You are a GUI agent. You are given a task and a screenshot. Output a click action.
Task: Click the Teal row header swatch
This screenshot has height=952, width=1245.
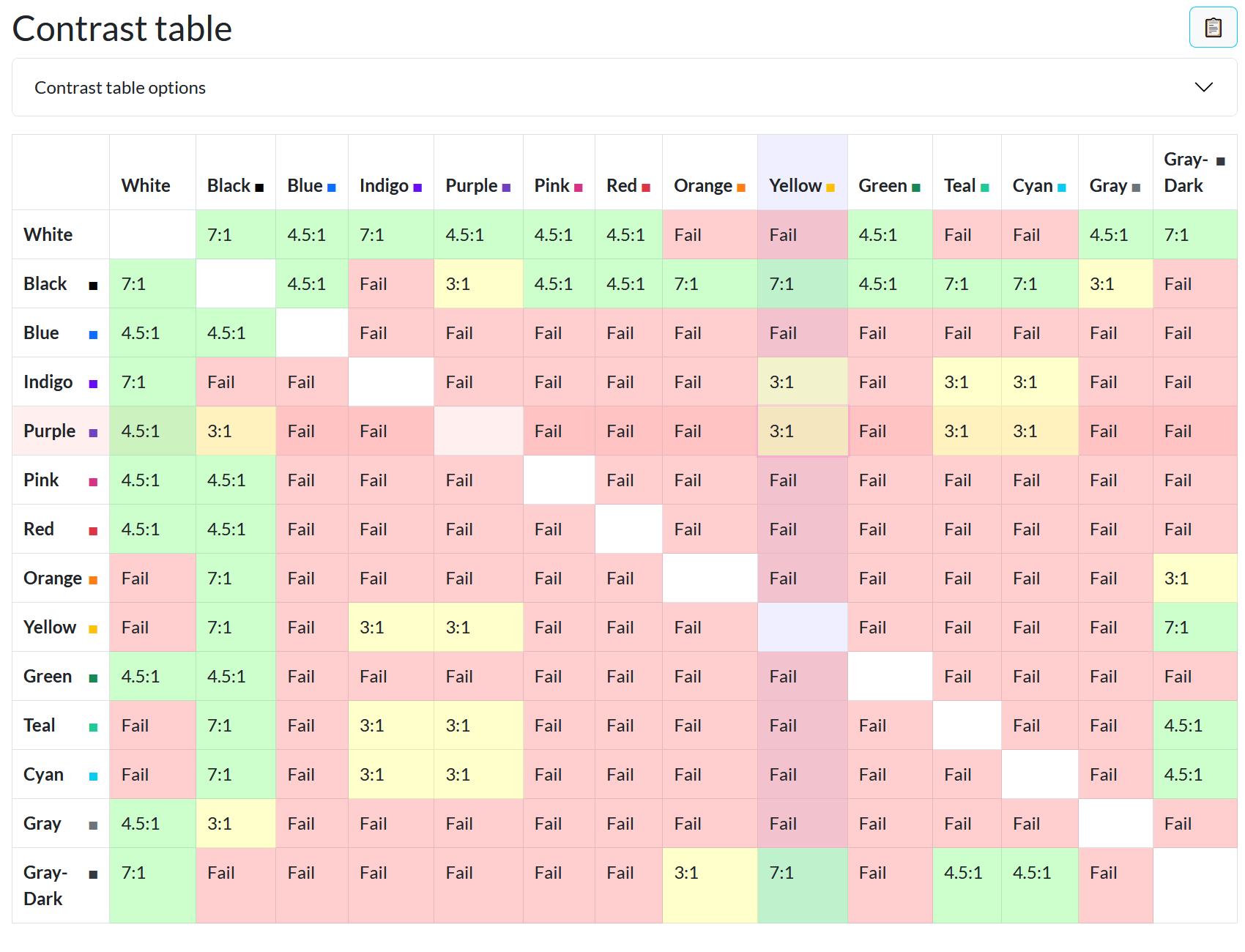[x=93, y=727]
